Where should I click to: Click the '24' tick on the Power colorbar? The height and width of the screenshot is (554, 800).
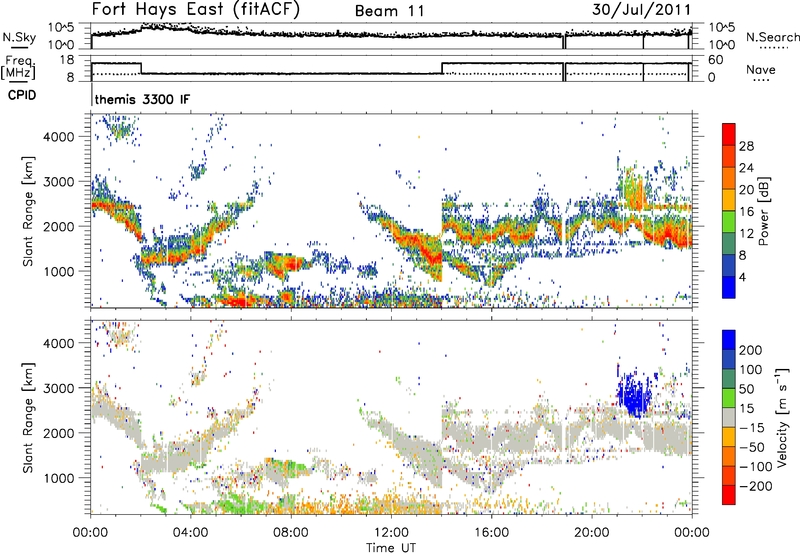[746, 168]
